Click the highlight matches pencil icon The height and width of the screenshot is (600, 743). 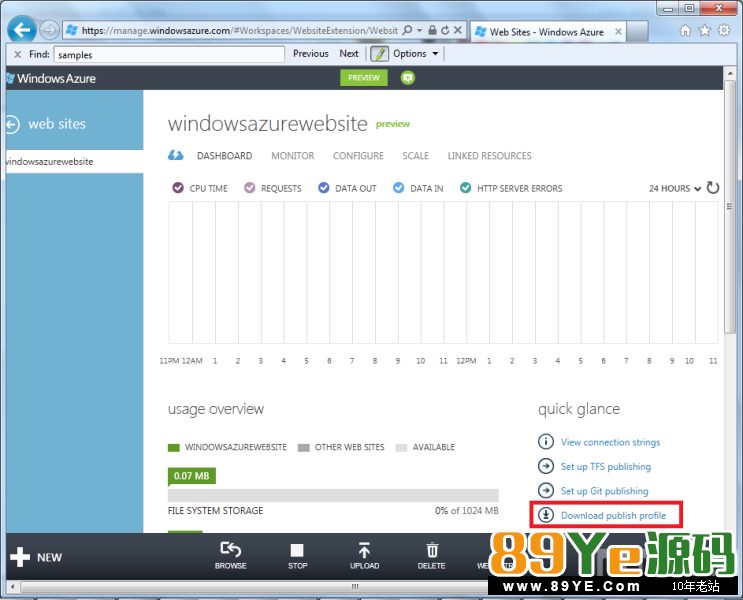[x=380, y=54]
